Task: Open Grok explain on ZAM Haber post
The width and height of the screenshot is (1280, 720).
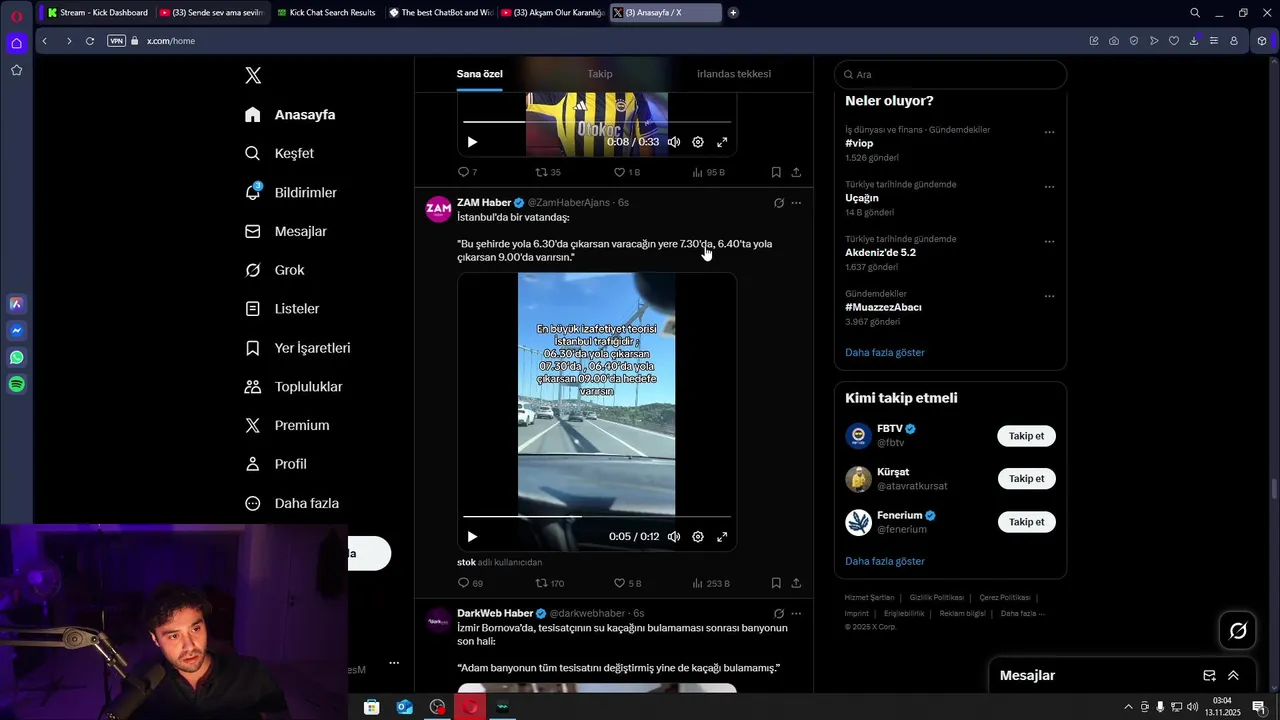Action: pos(779,203)
